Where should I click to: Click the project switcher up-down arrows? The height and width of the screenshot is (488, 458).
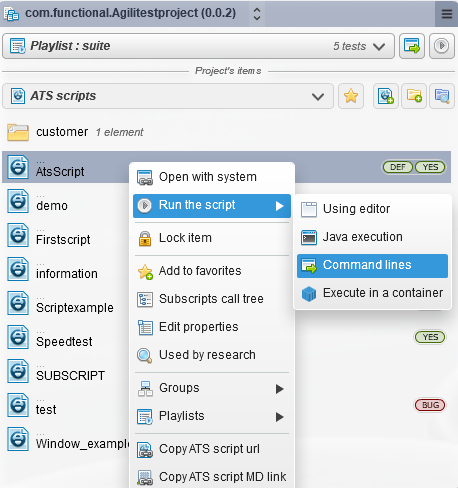click(x=257, y=14)
